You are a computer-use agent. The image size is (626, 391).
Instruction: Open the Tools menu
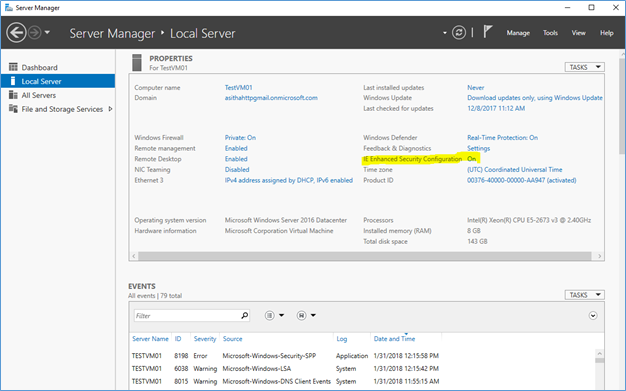(550, 33)
